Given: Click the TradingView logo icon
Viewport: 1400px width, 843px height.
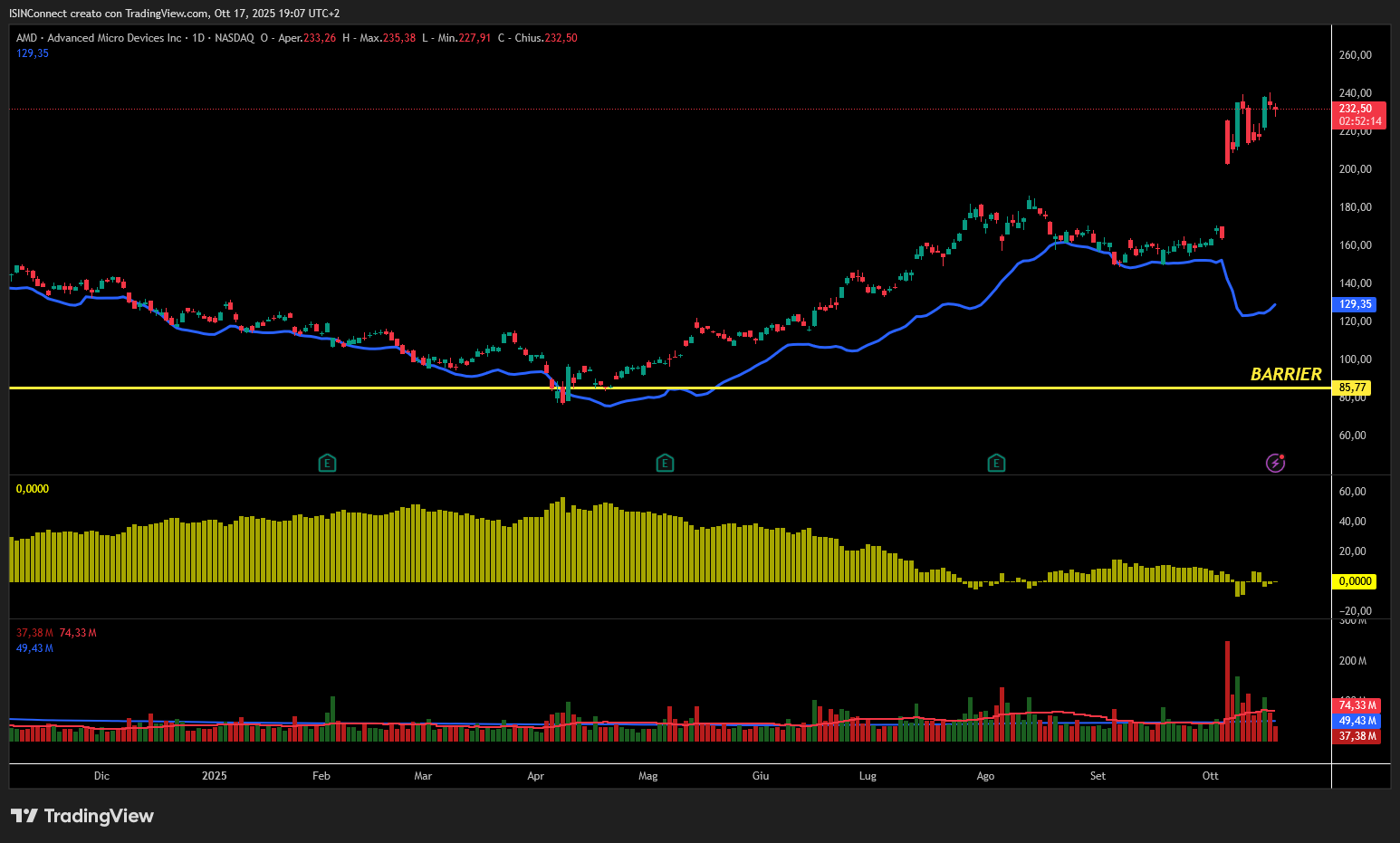Looking at the screenshot, I should pos(24,816).
